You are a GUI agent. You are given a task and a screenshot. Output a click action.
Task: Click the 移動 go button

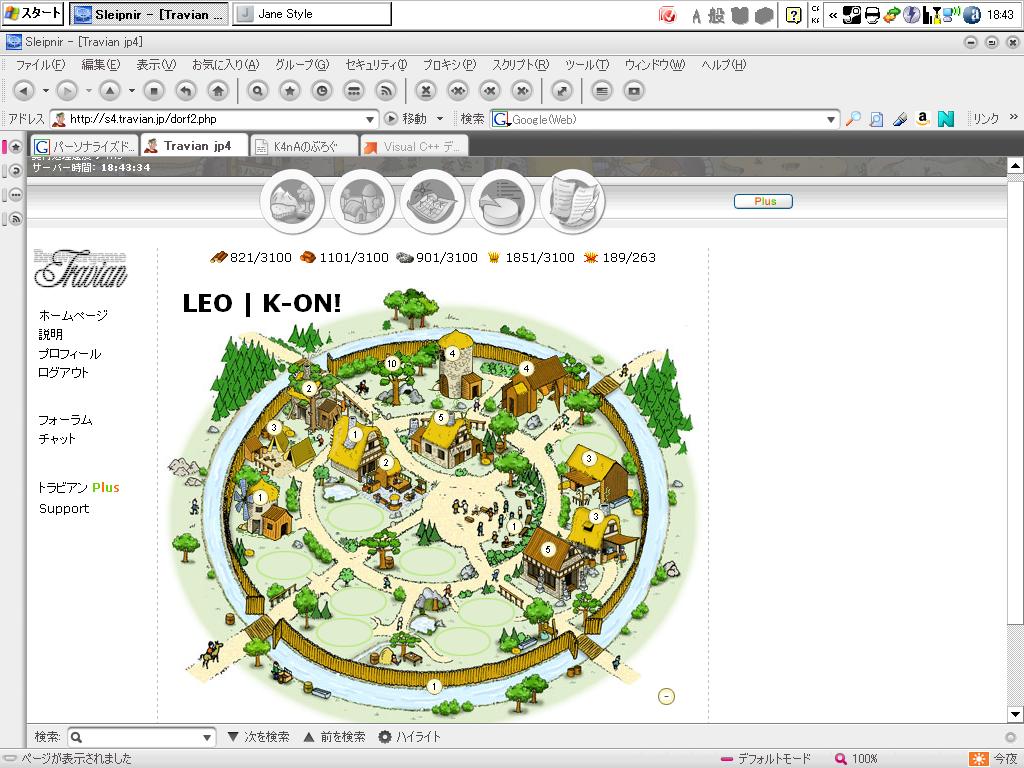pyautogui.click(x=406, y=119)
